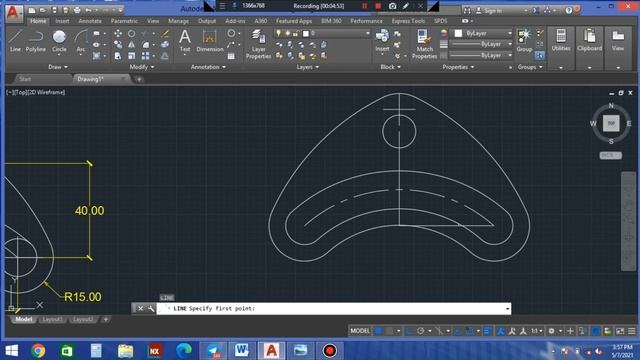Click the command line input field
The image size is (640, 360).
coord(333,309)
